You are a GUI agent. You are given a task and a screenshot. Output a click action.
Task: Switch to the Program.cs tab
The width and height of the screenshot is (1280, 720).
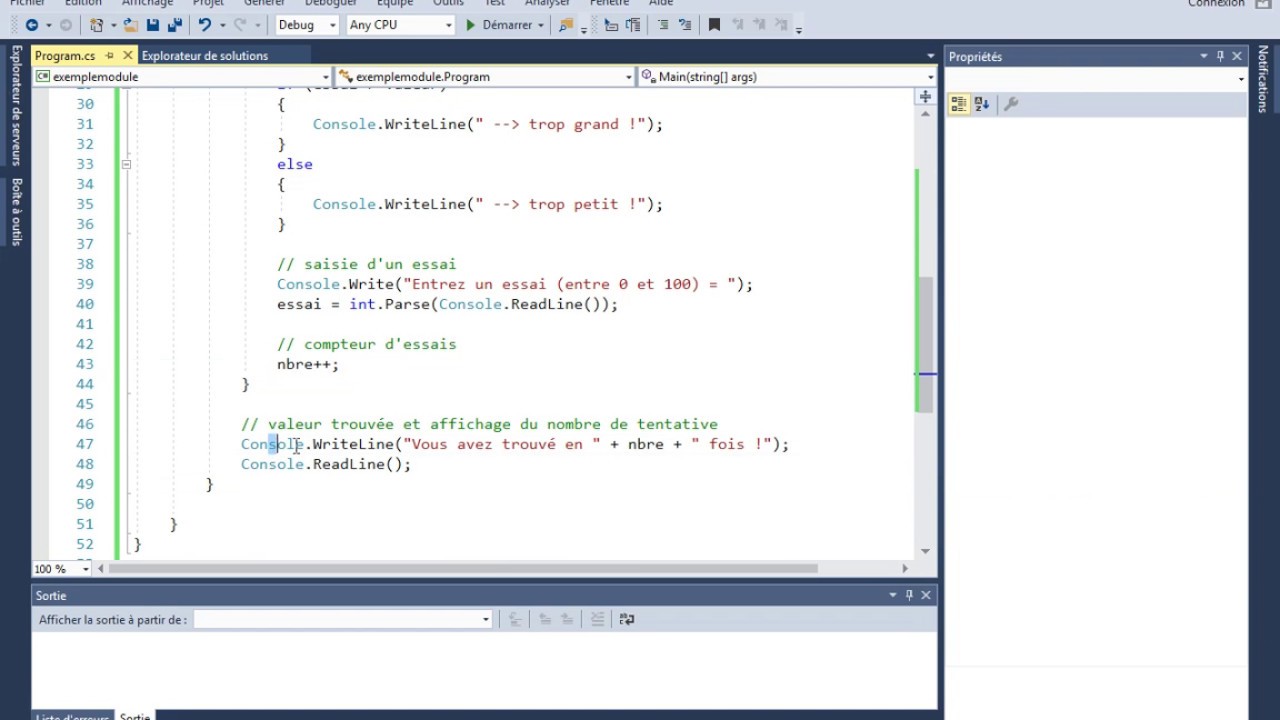coord(65,56)
